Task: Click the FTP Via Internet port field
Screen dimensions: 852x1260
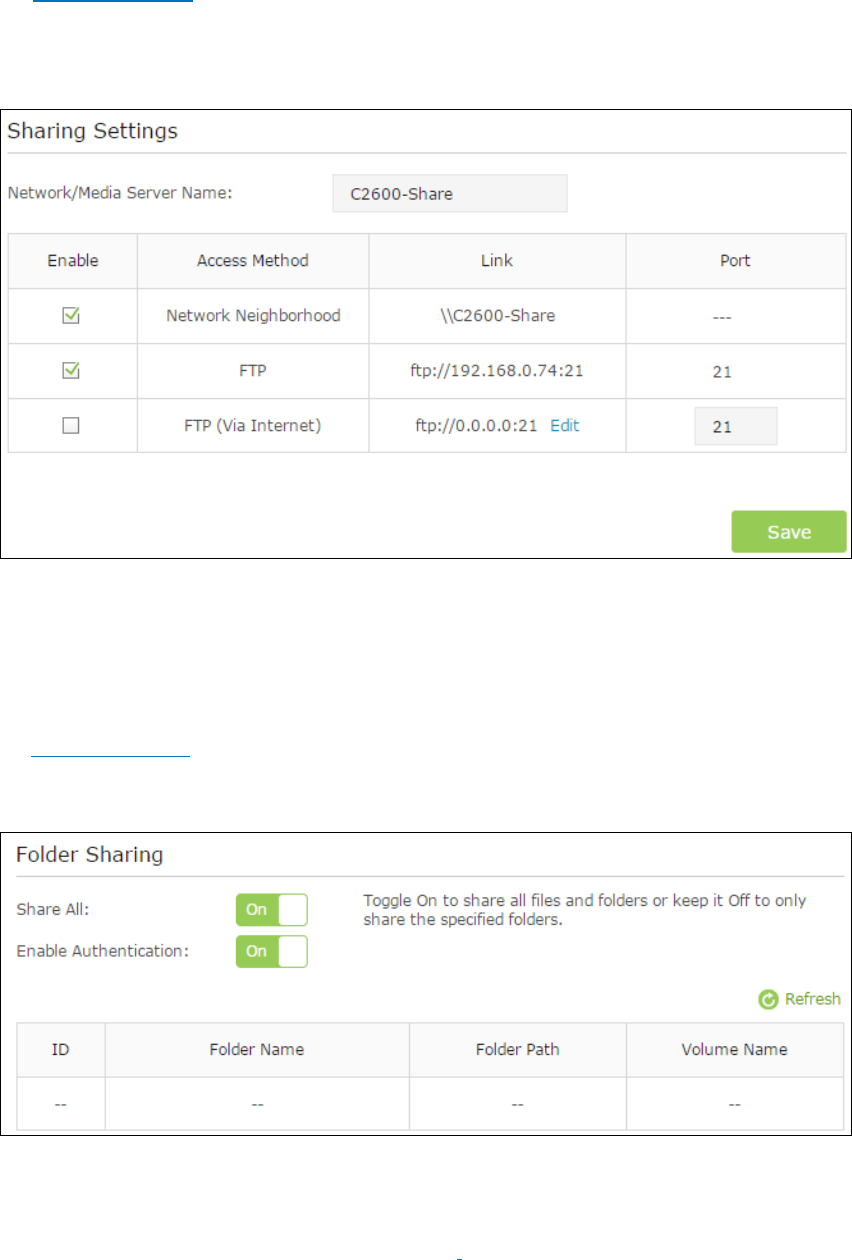Action: [736, 426]
